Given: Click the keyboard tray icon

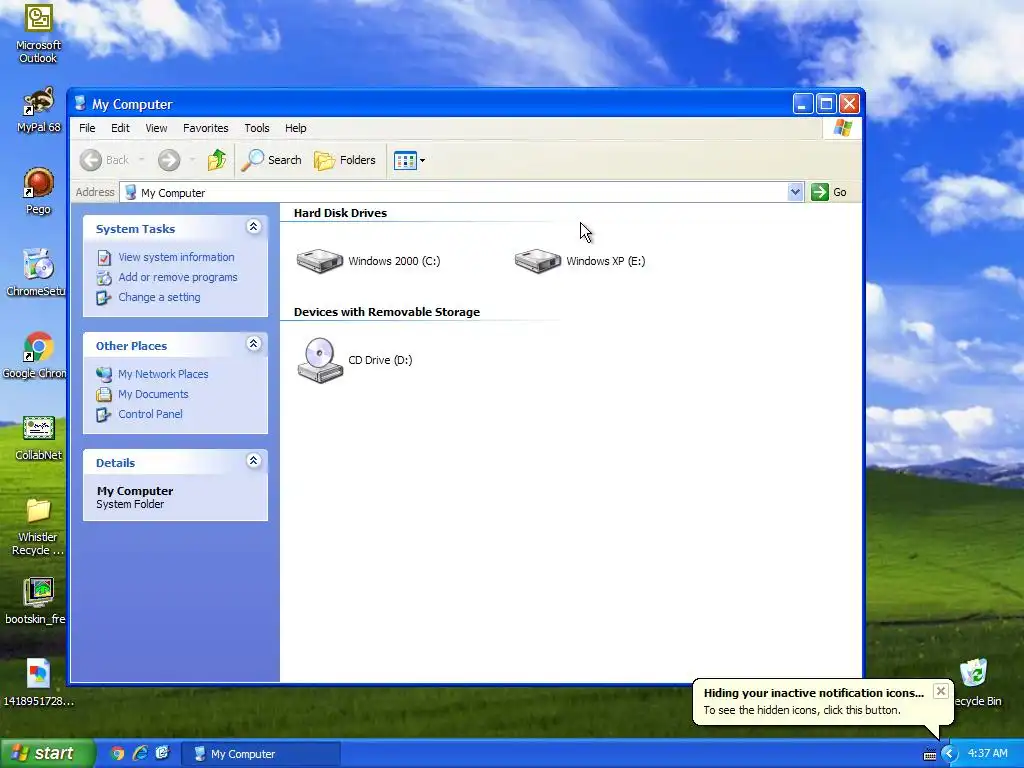Looking at the screenshot, I should tap(930, 755).
